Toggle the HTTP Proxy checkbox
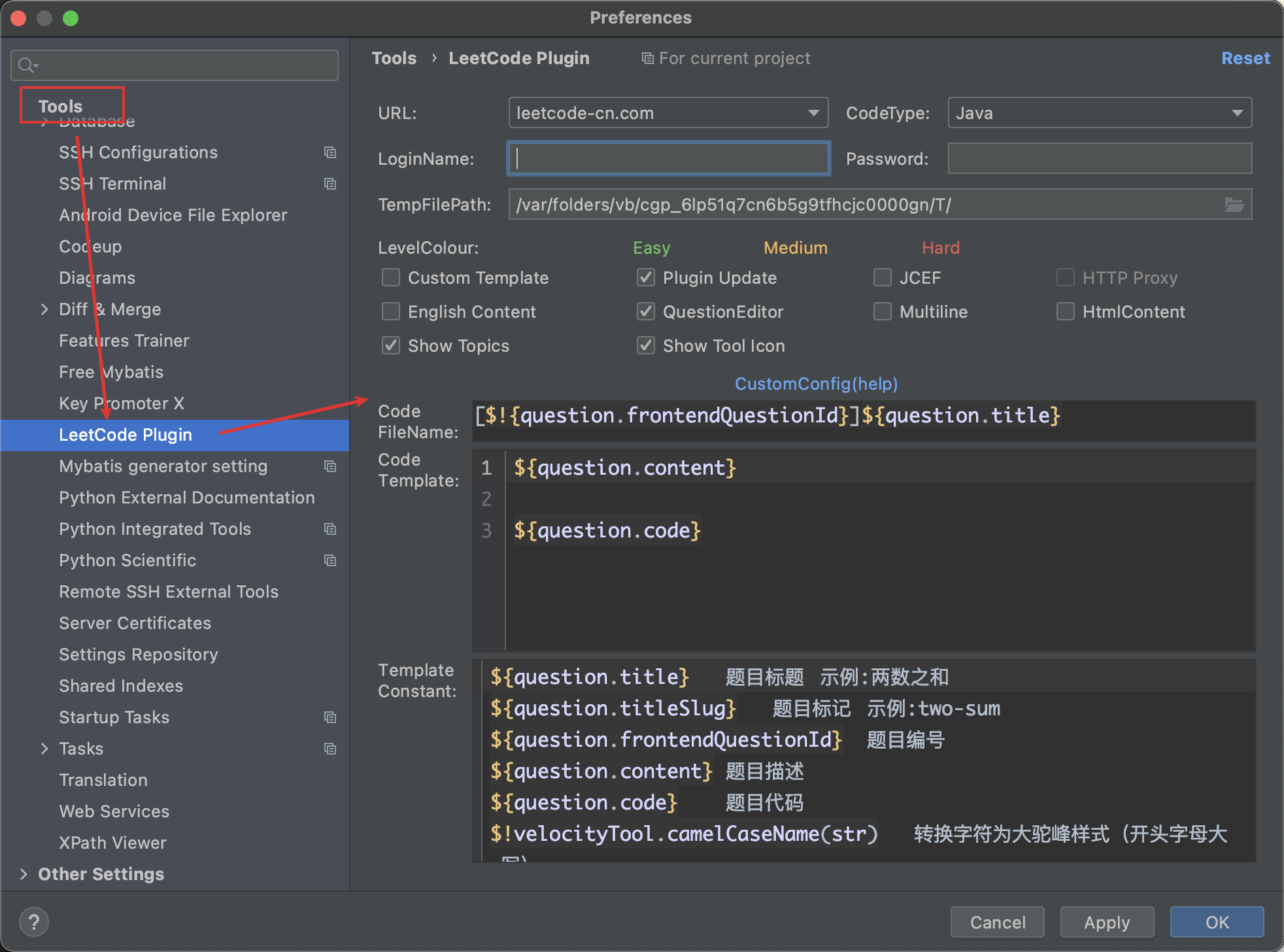Image resolution: width=1284 pixels, height=952 pixels. coord(1066,278)
